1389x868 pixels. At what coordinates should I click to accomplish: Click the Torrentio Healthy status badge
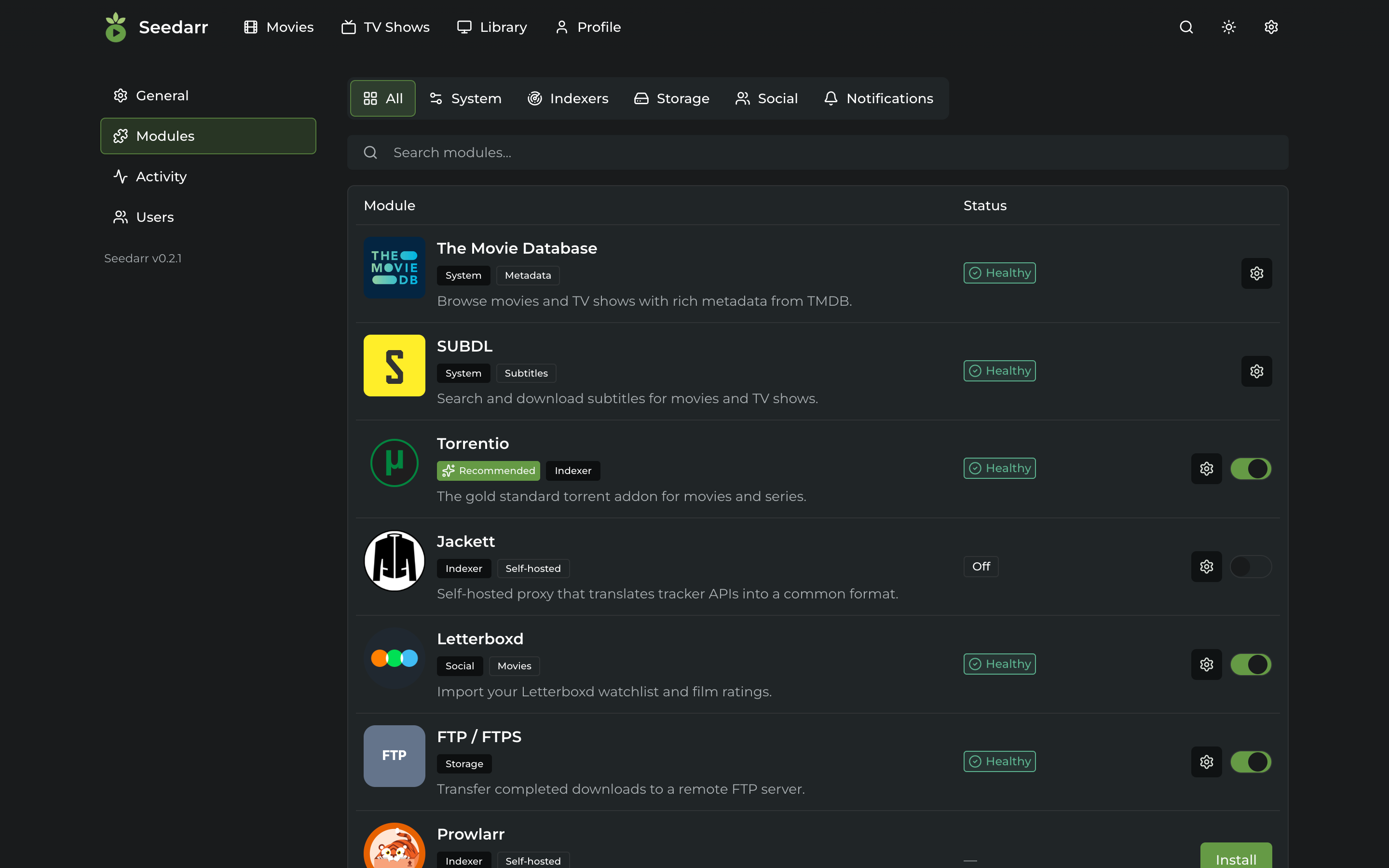tap(999, 468)
